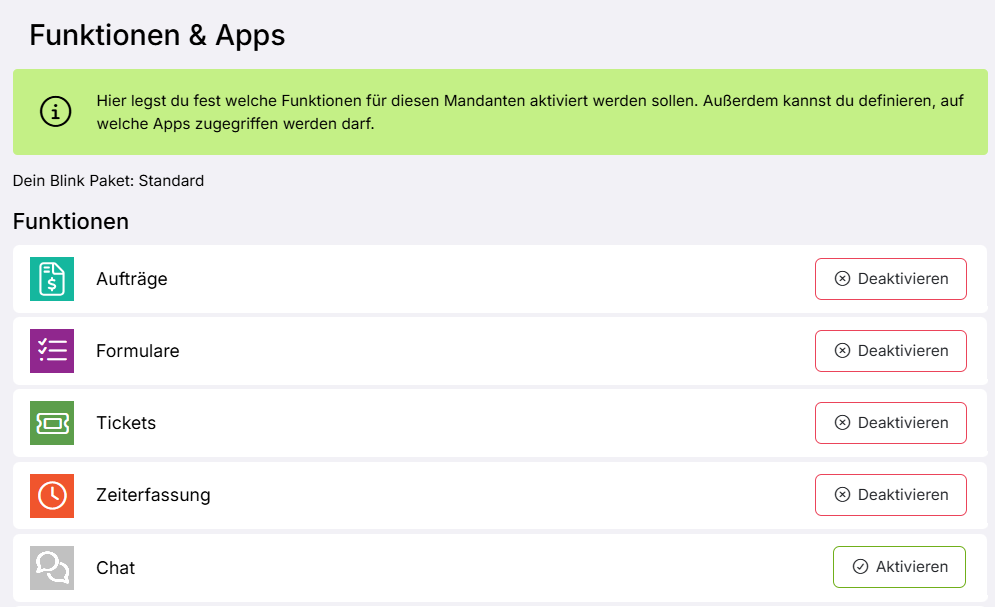Screen dimensions: 995x607
Task: Click the Chat row label
Action: coord(115,568)
